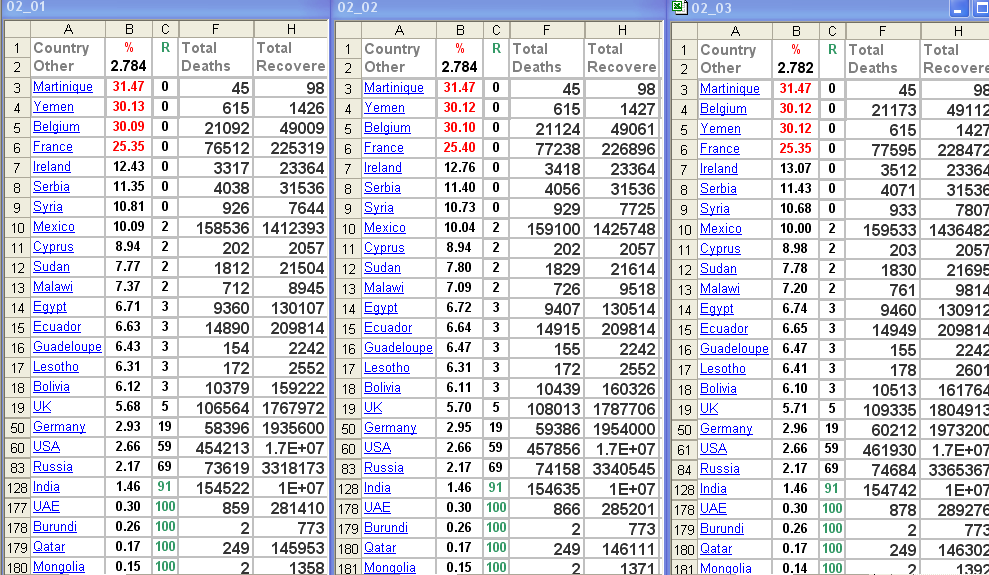Image resolution: width=989 pixels, height=575 pixels.
Task: Click Qatar's green 100 value in 02_02
Action: [x=496, y=548]
